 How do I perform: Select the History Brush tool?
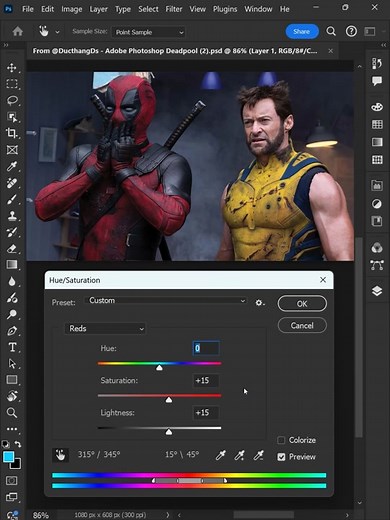(12, 232)
